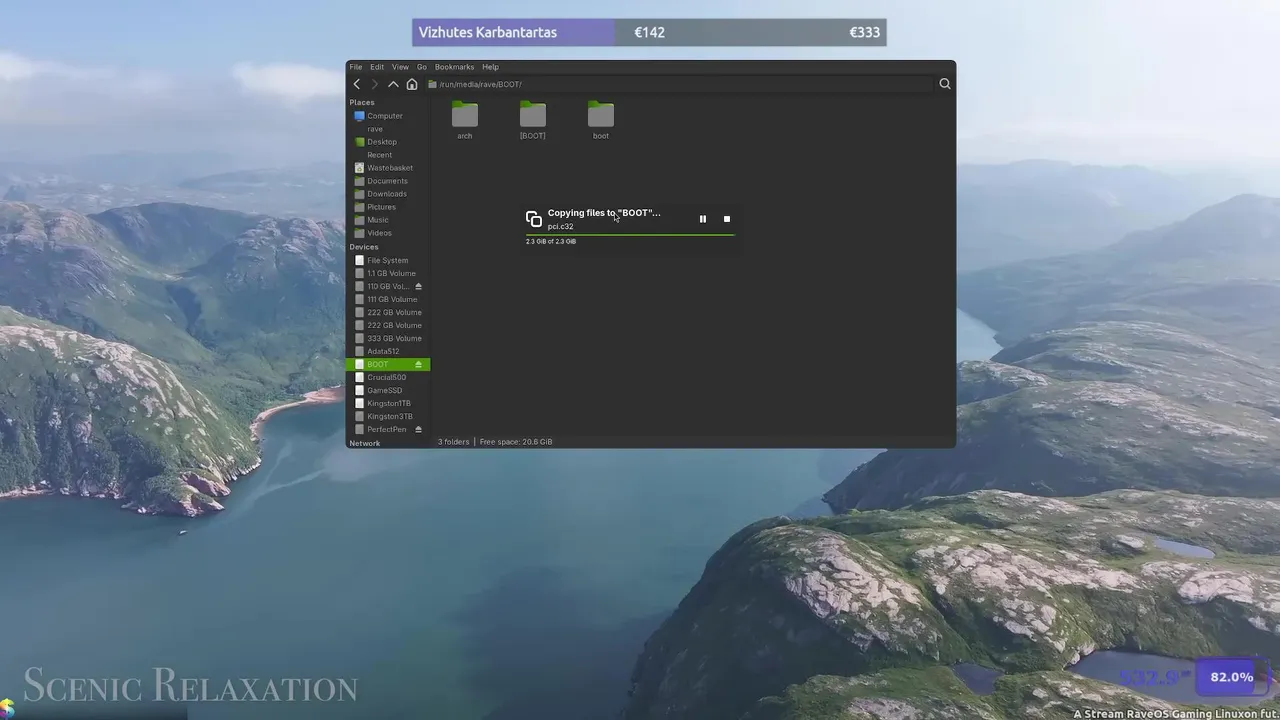
Task: Open Downloads in the sidebar
Action: tap(388, 194)
